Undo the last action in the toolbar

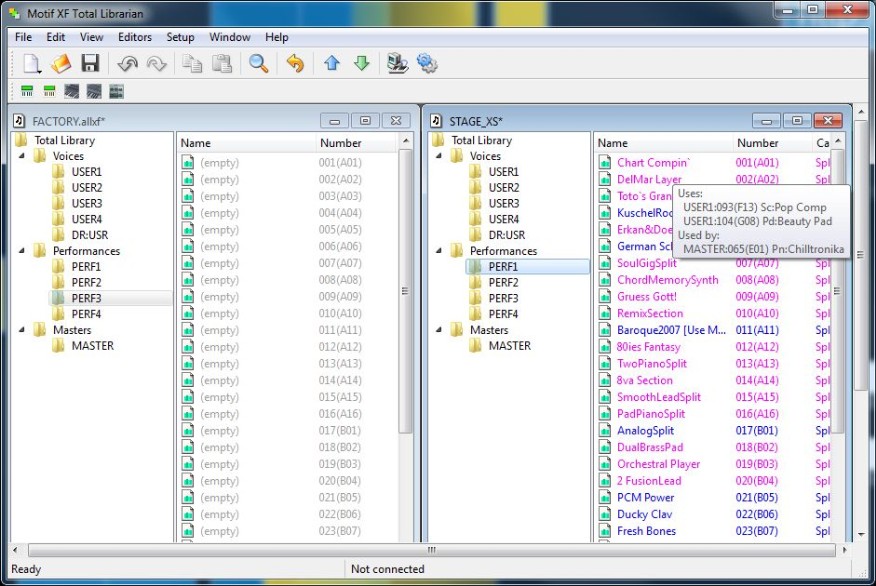[128, 64]
